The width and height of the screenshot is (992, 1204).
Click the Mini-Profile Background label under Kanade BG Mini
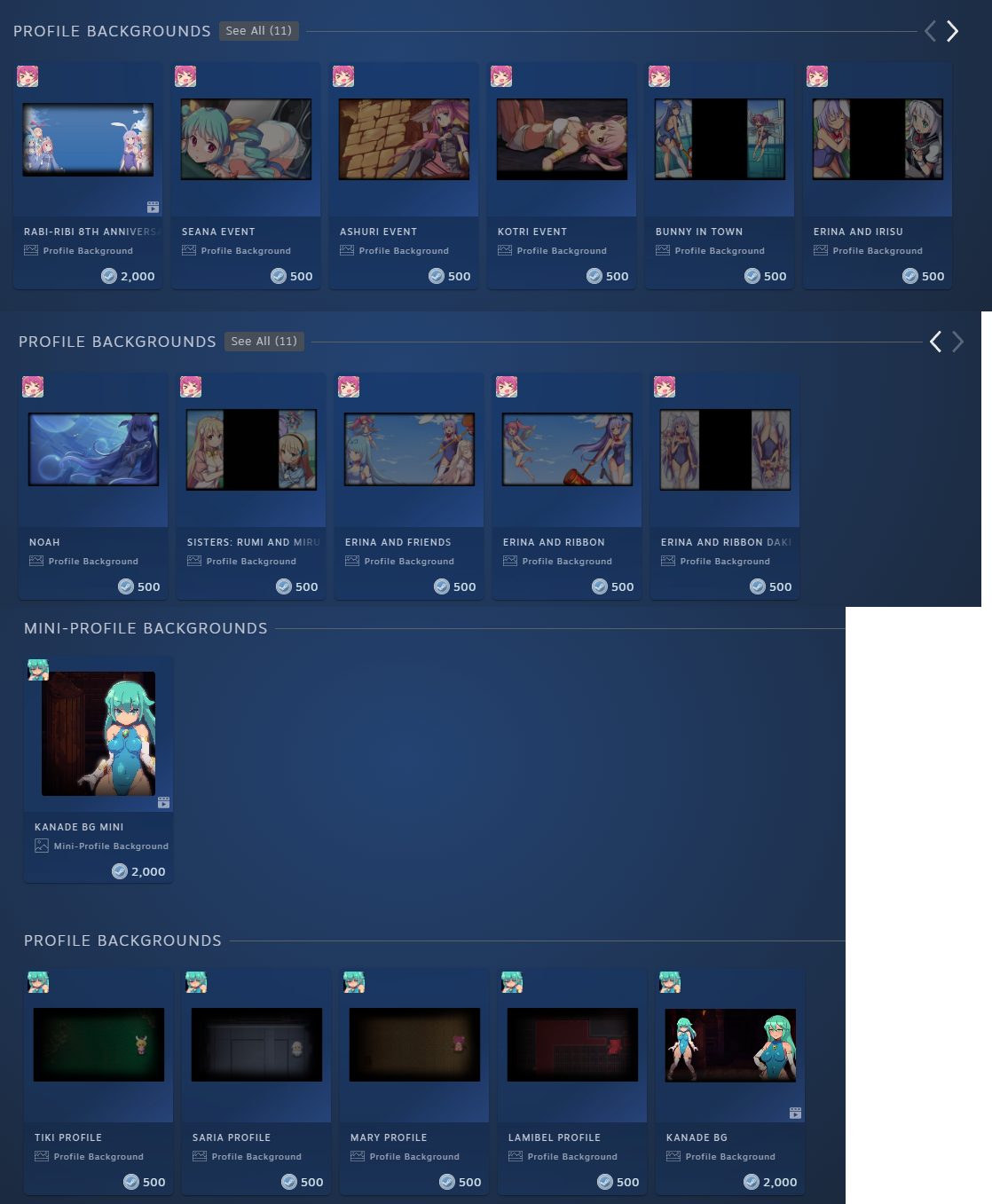(x=111, y=846)
